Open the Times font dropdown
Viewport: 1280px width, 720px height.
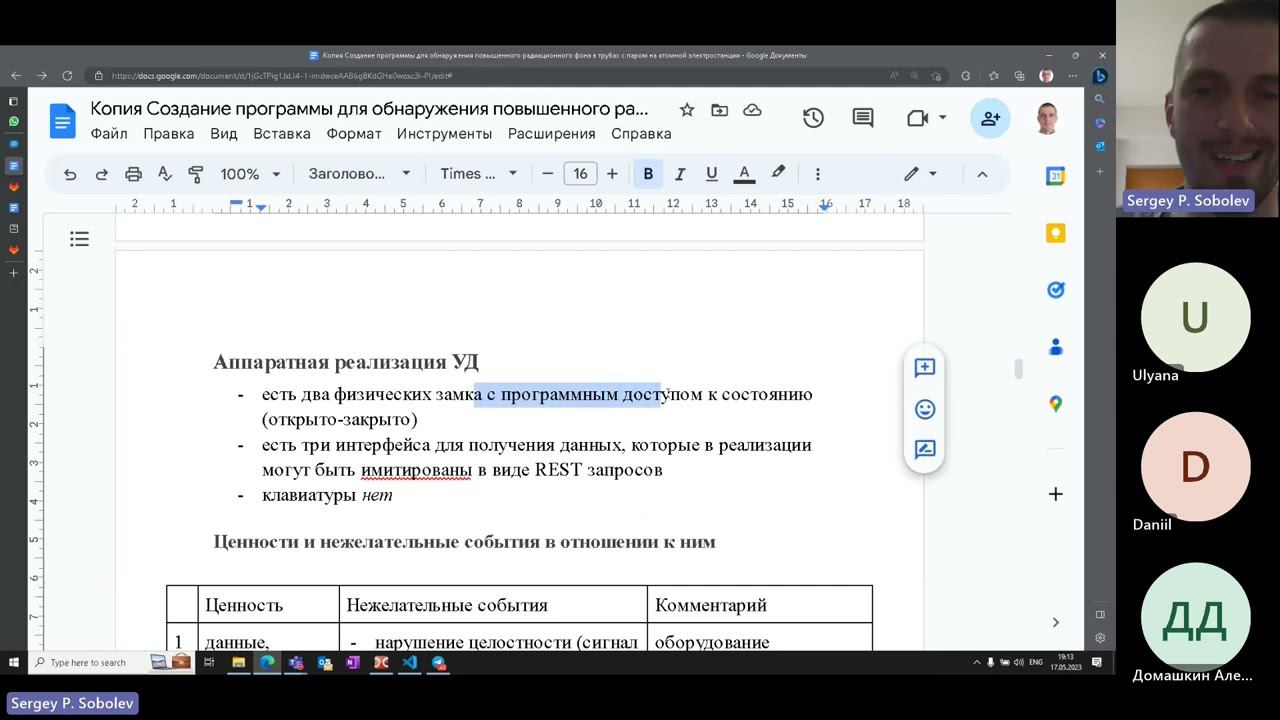coord(478,174)
